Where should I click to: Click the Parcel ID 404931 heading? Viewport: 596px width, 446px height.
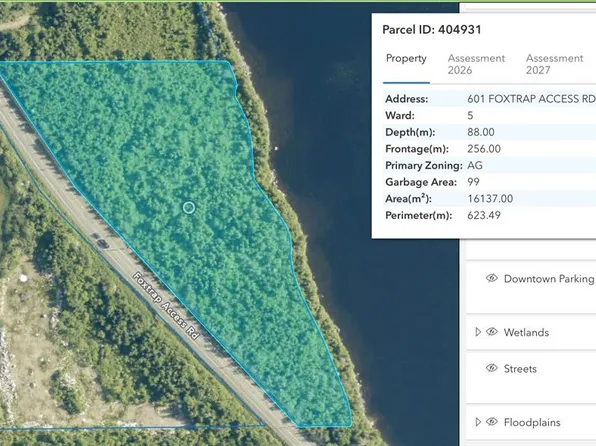(x=431, y=30)
